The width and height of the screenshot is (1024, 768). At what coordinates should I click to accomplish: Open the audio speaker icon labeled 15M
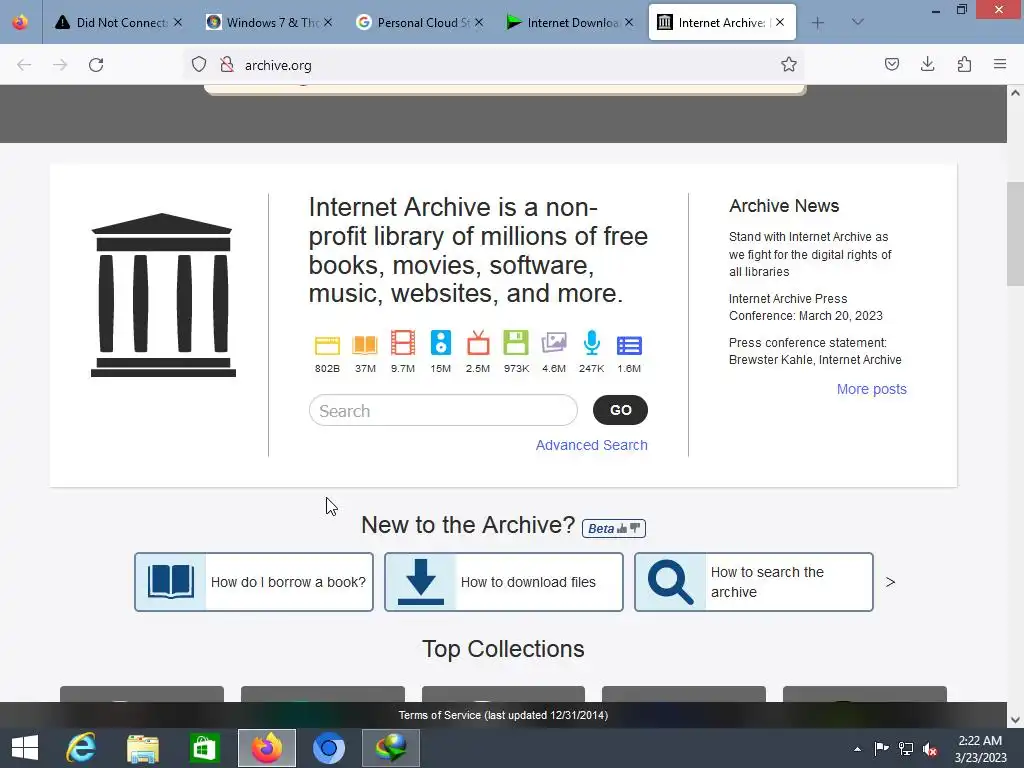pos(441,343)
